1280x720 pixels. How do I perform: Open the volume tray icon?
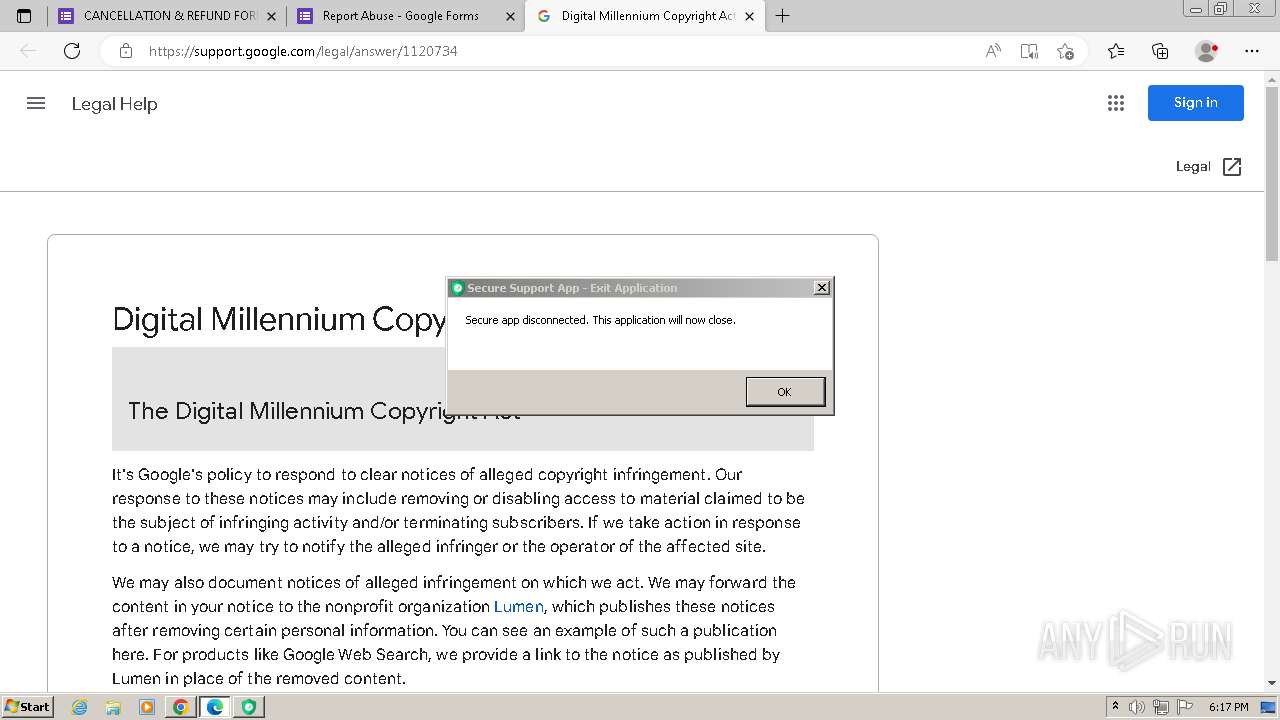[x=1137, y=707]
